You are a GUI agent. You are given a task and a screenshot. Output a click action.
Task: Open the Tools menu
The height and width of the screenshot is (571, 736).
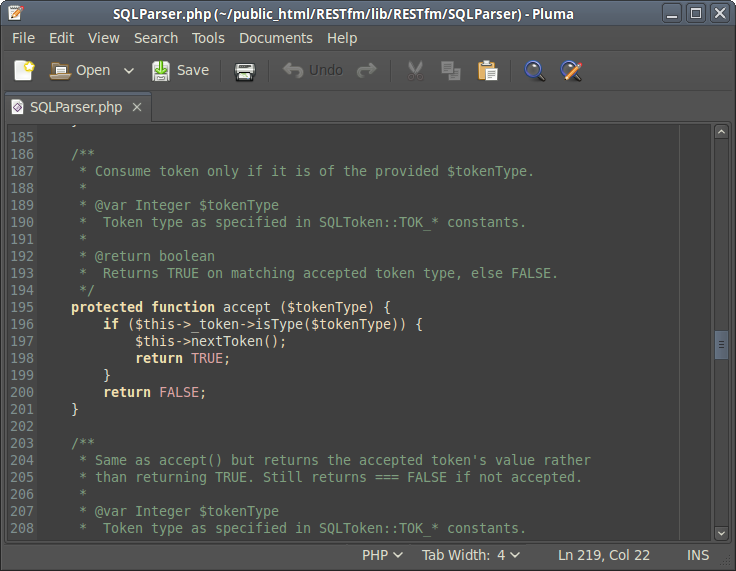[x=208, y=38]
